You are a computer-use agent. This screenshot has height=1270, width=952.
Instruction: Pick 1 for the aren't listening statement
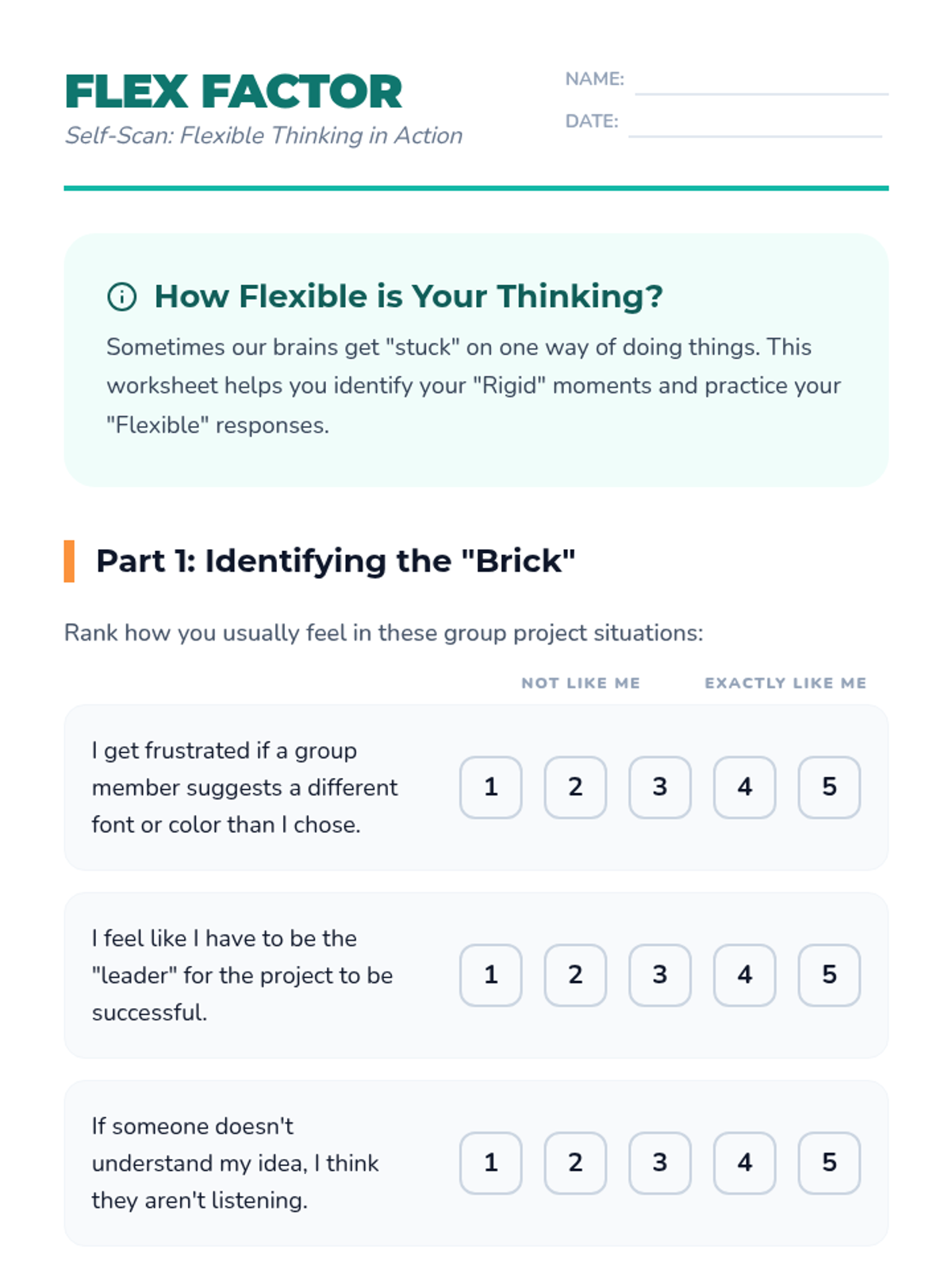point(490,1163)
